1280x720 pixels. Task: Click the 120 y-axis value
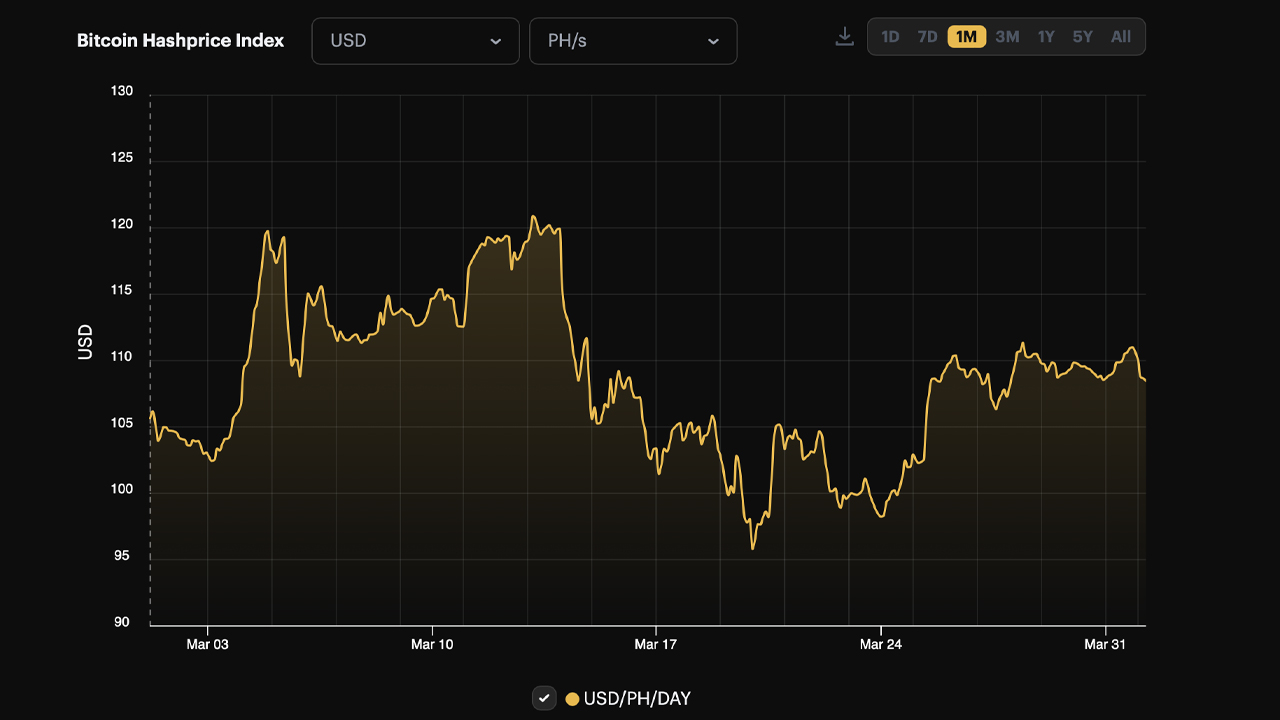pos(122,225)
